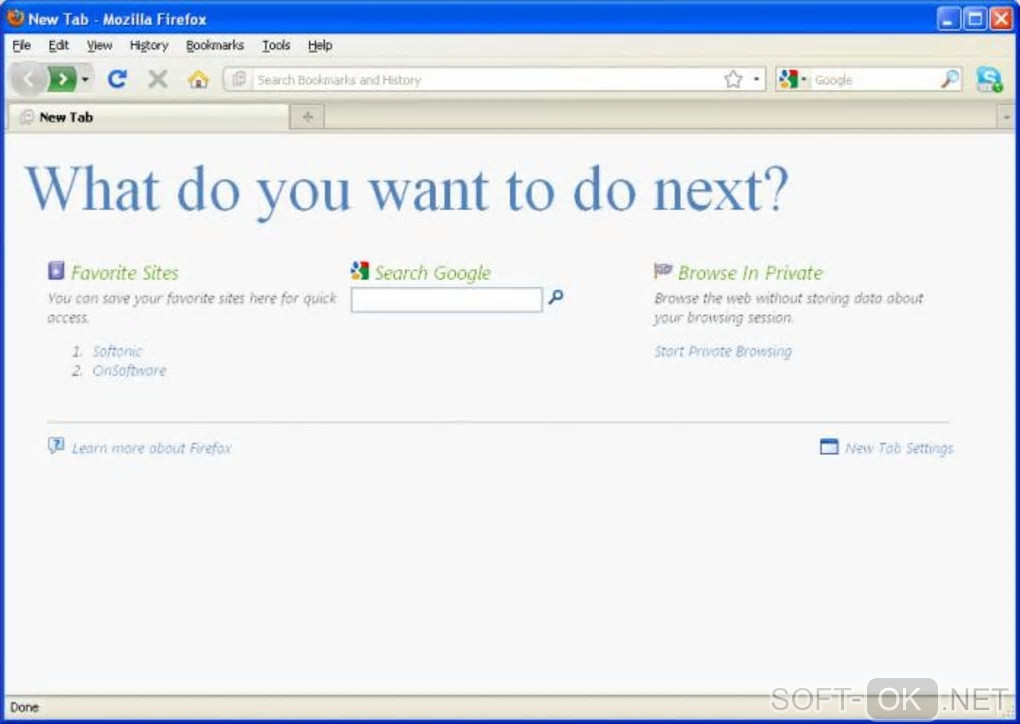Click the Learn more help icon
Viewport: 1020px width, 724px height.
pos(56,446)
